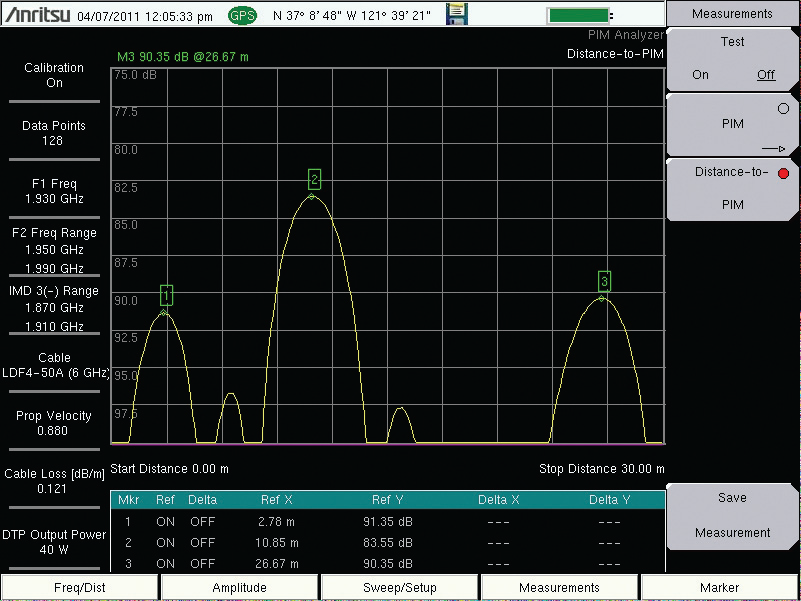Open the Marker menu
The width and height of the screenshot is (801, 601).
(x=720, y=588)
